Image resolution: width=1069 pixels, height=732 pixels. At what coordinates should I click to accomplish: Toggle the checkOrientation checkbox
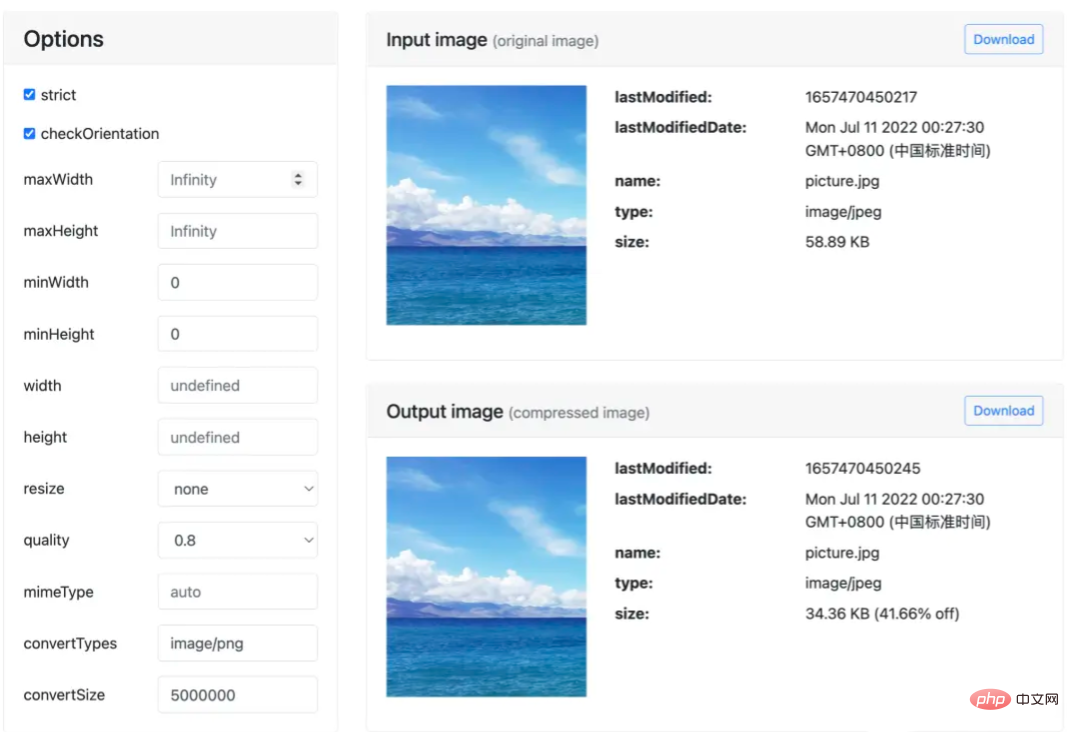[29, 134]
